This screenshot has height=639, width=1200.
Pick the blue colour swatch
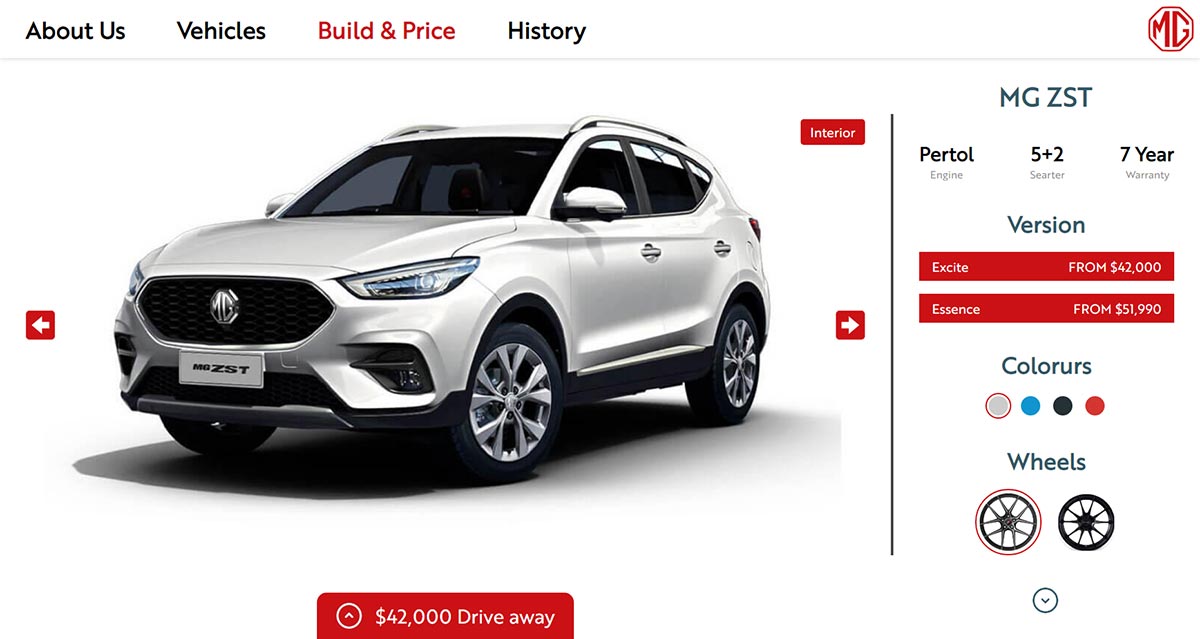point(1031,406)
